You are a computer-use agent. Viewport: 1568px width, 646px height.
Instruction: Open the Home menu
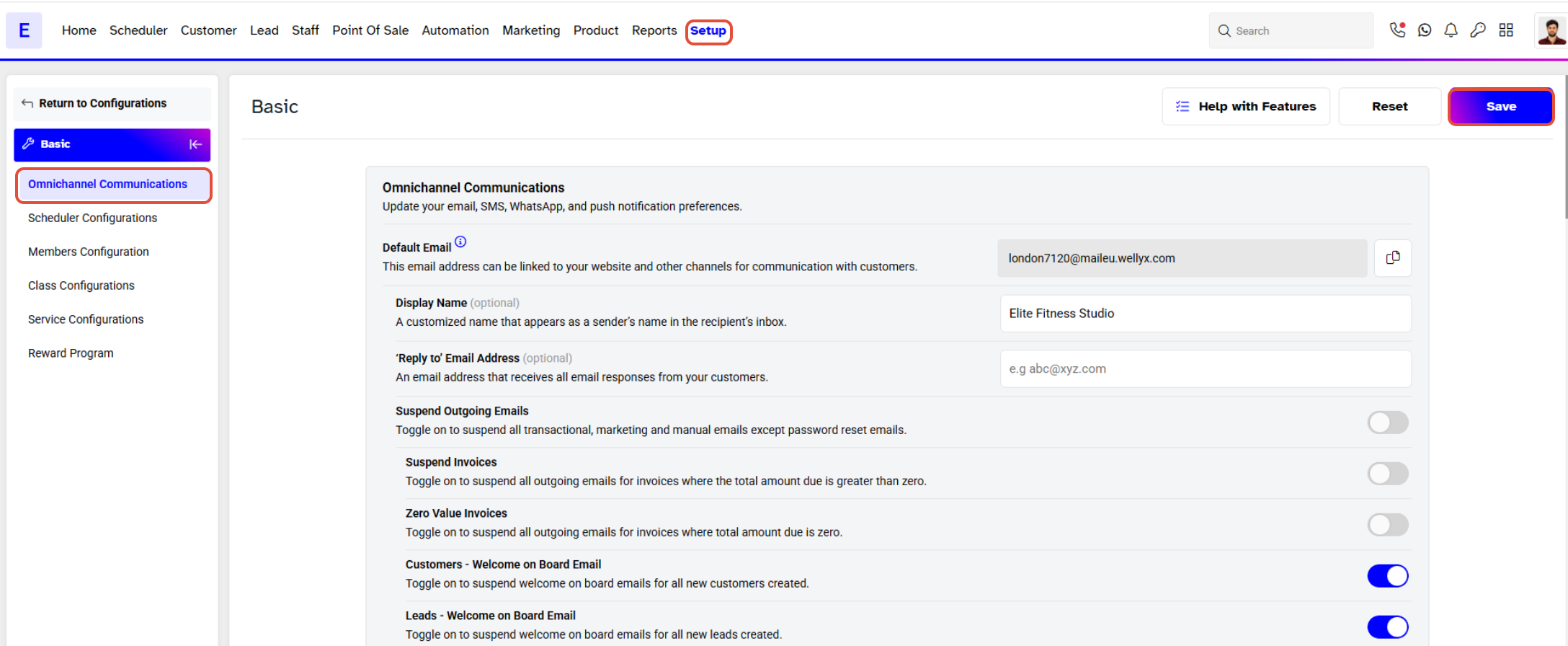(79, 30)
